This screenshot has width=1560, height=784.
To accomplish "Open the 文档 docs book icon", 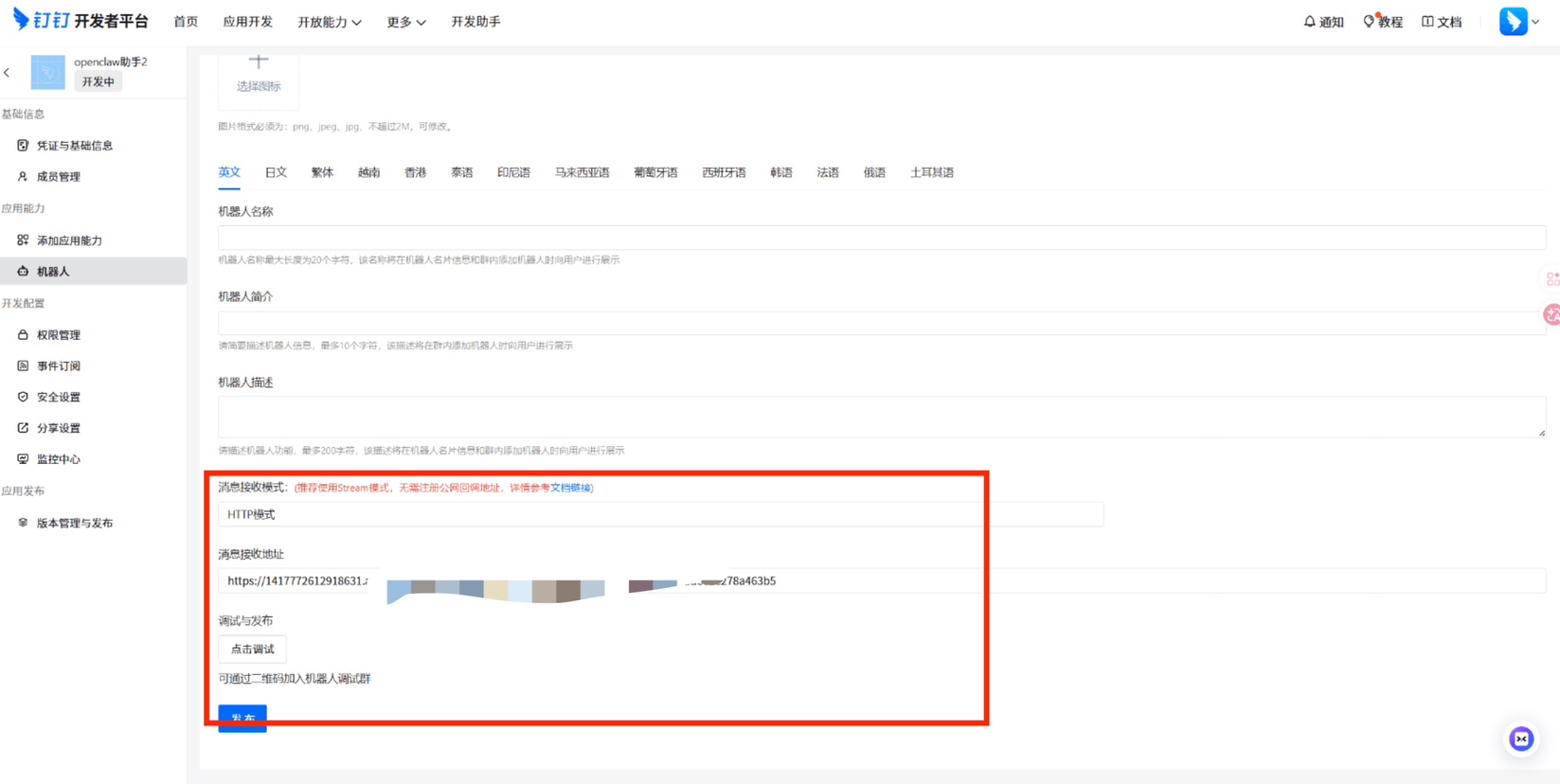I will tap(1427, 22).
